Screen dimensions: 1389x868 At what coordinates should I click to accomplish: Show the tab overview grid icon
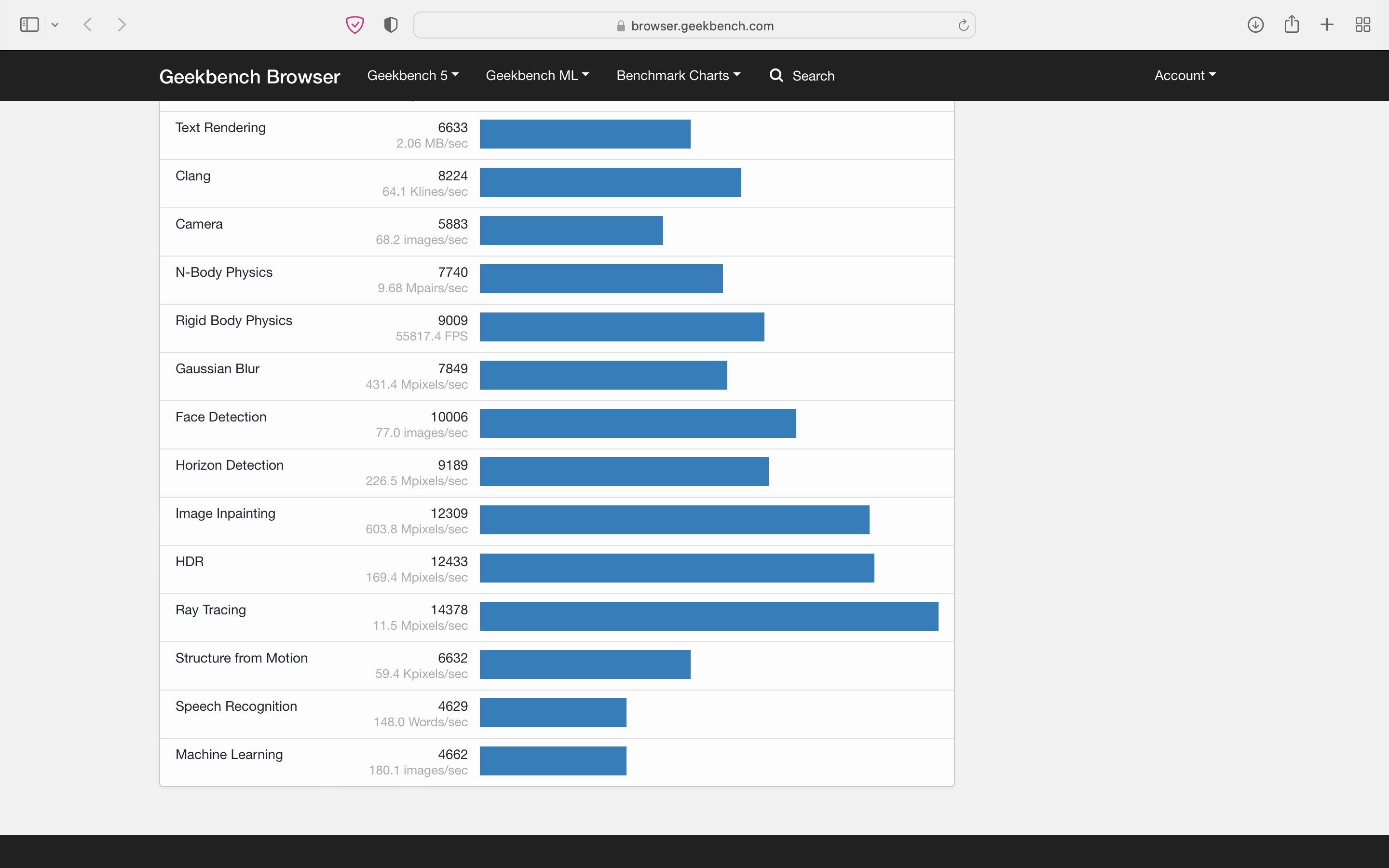pyautogui.click(x=1362, y=25)
